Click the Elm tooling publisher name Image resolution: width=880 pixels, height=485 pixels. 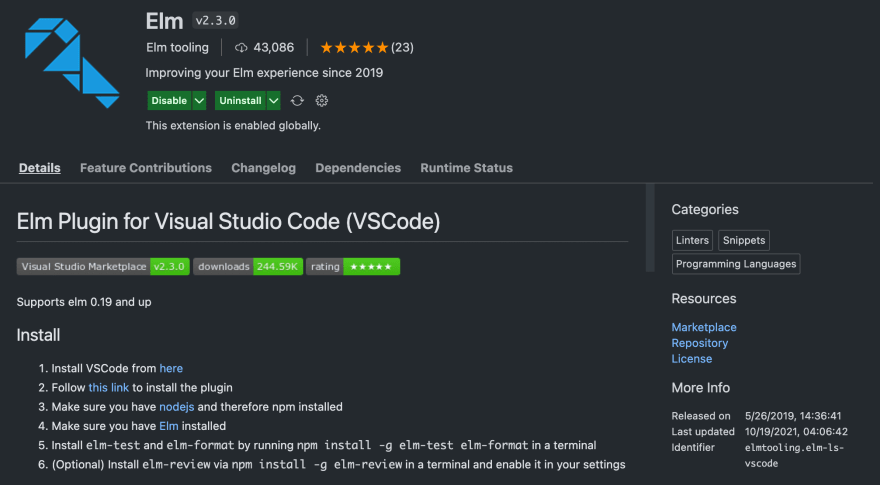click(177, 48)
